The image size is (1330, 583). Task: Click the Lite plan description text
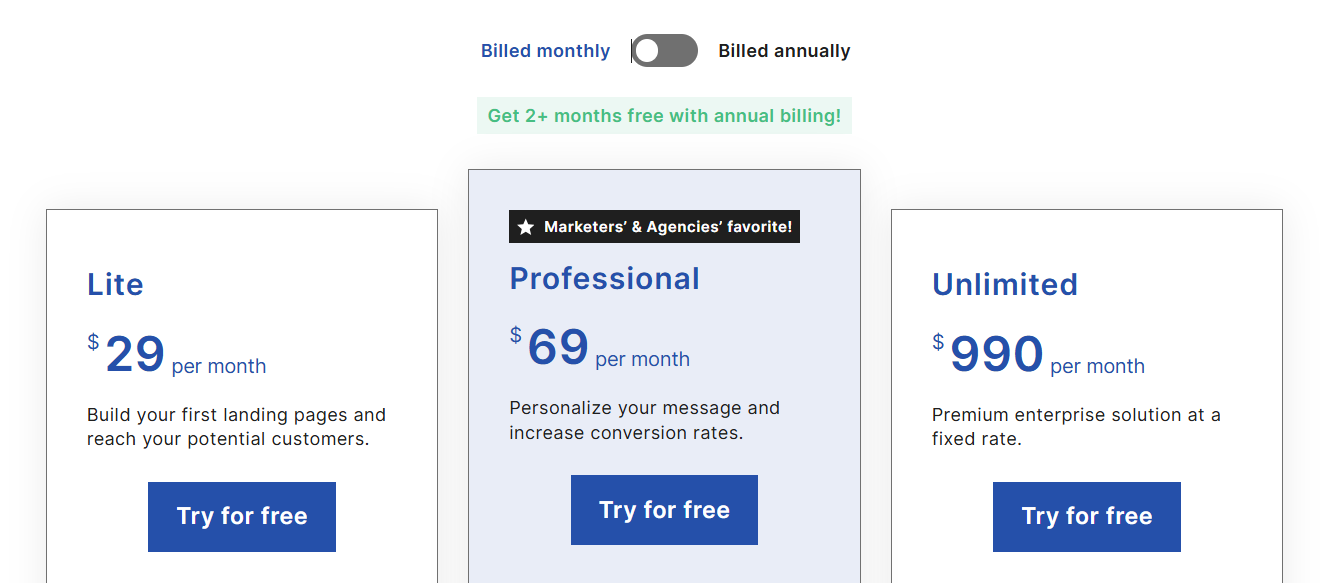pyautogui.click(x=235, y=423)
